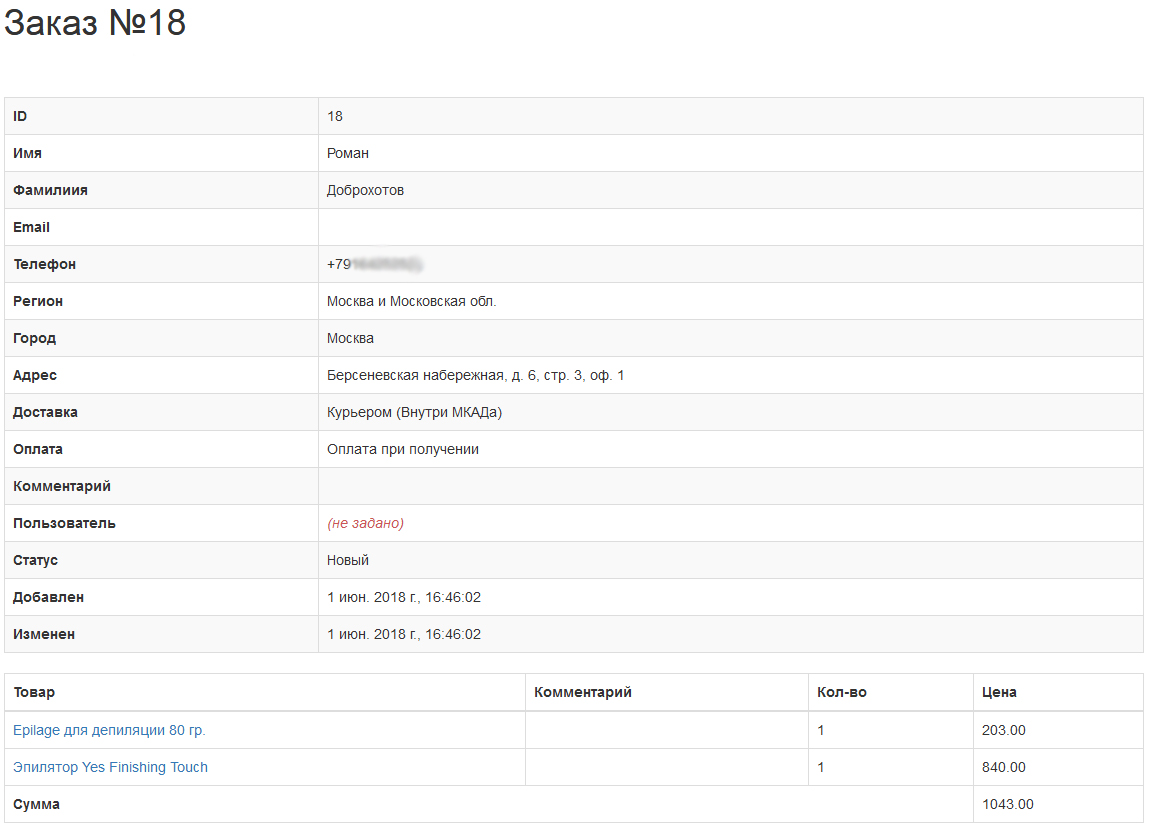Viewport: 1157px width, 838px height.
Task: Open the Epilage для депиляции 80 гр. link
Action: pos(109,730)
